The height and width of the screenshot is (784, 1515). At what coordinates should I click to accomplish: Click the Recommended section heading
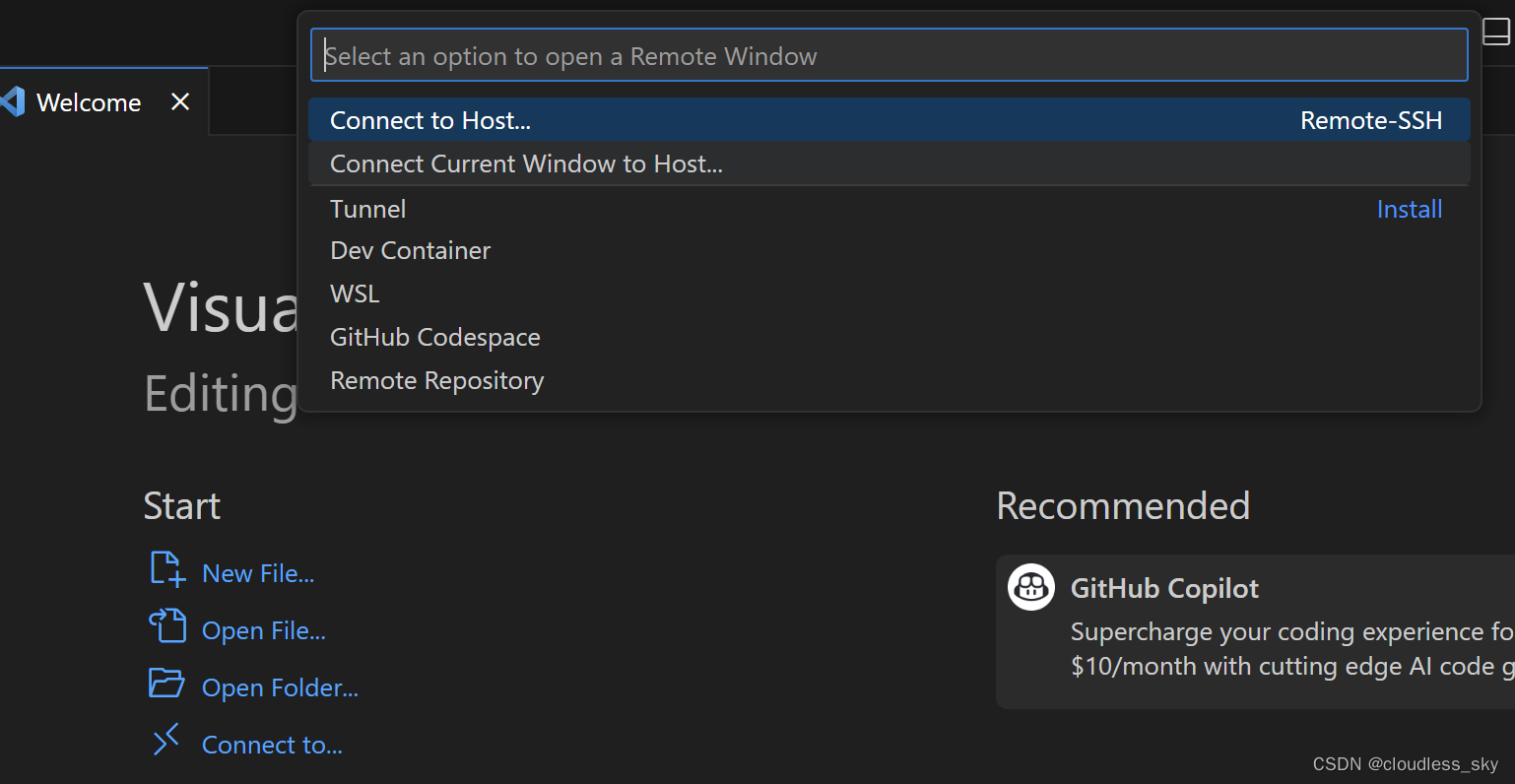pos(1123,506)
